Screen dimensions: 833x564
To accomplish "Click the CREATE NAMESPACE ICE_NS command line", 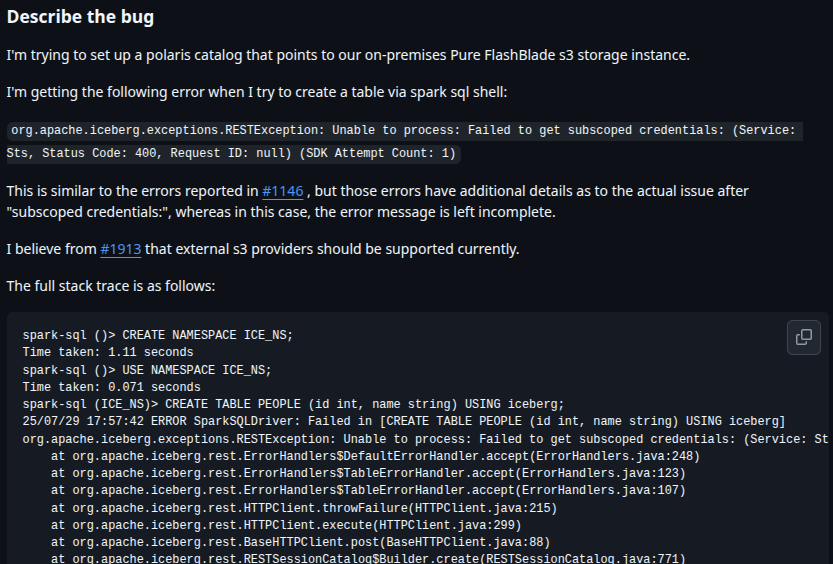I will [x=158, y=335].
